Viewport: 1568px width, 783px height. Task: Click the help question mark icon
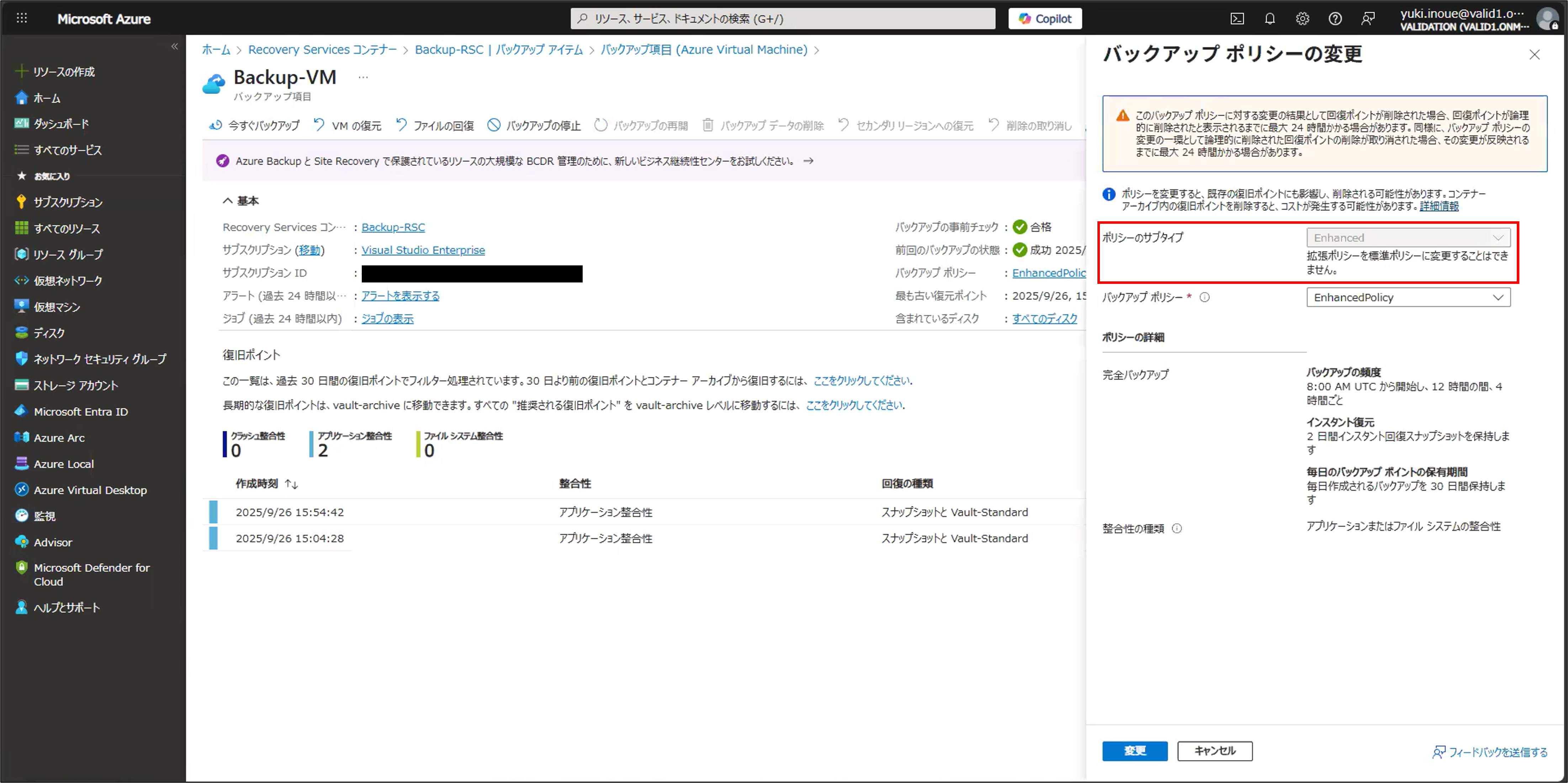pyautogui.click(x=1335, y=19)
